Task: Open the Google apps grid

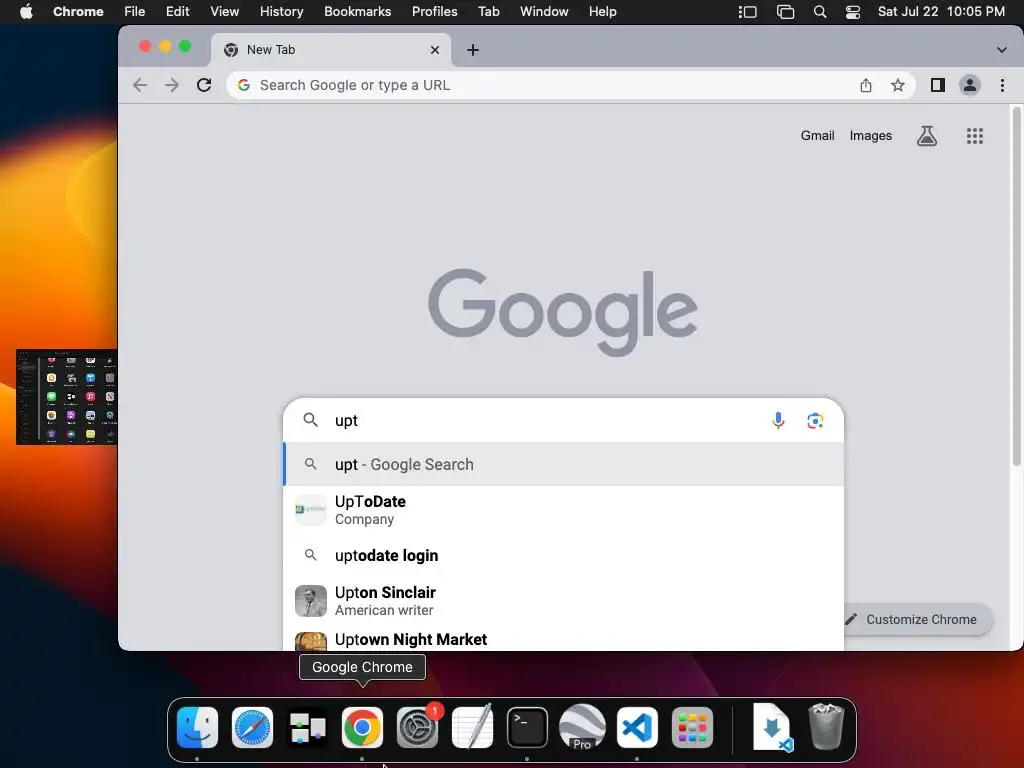Action: click(x=975, y=136)
